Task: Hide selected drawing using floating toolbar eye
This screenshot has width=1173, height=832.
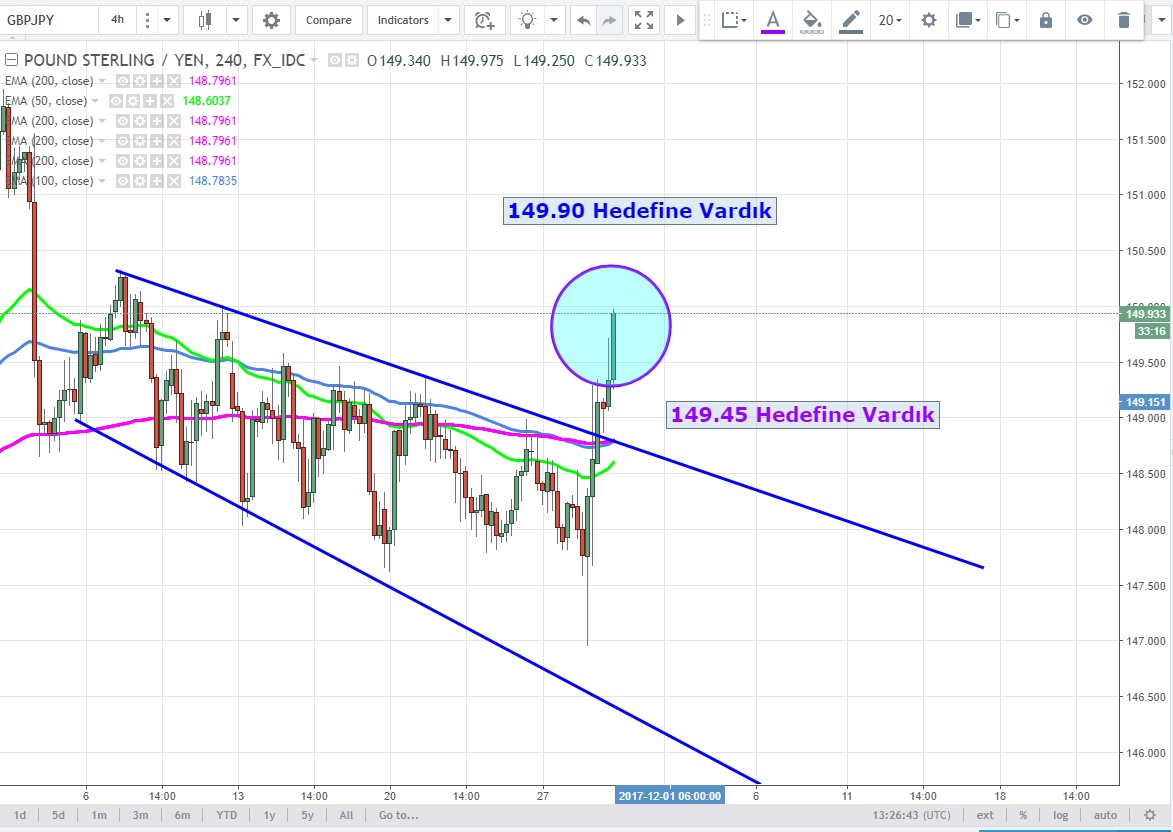Action: [x=1085, y=20]
